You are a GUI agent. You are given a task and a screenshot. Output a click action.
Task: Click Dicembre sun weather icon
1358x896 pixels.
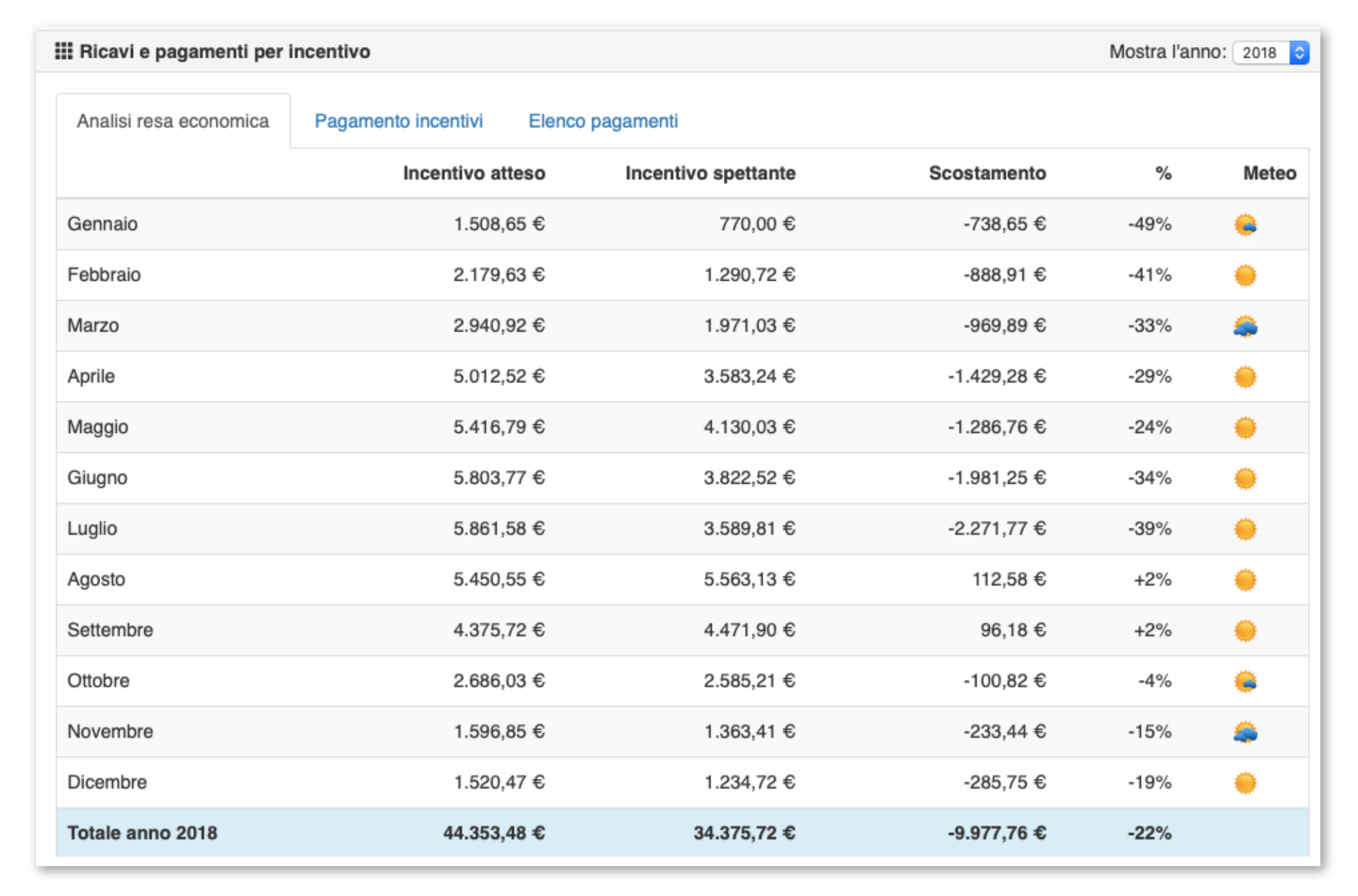[x=1245, y=782]
